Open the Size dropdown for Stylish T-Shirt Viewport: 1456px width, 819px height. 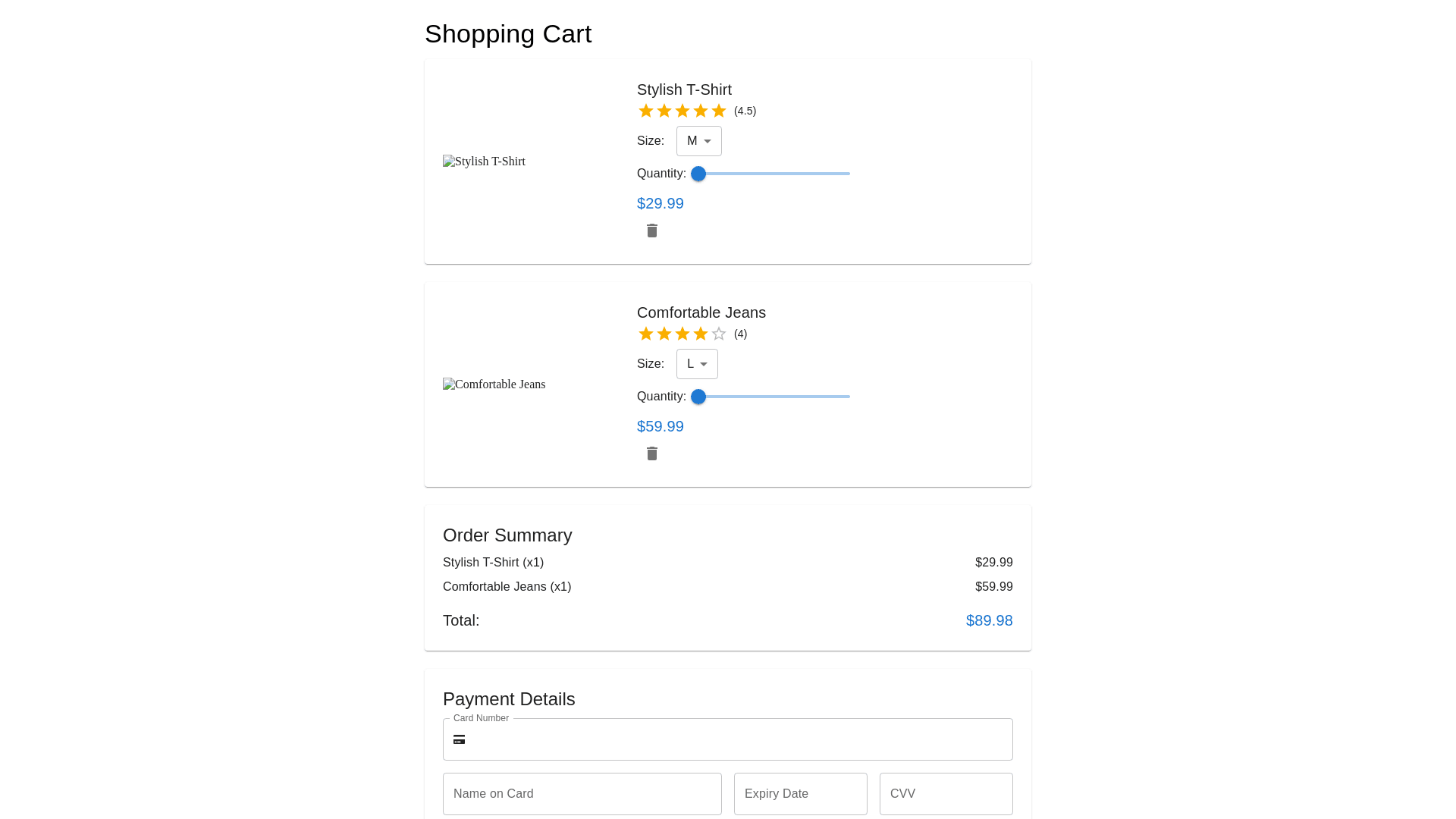pos(698,141)
